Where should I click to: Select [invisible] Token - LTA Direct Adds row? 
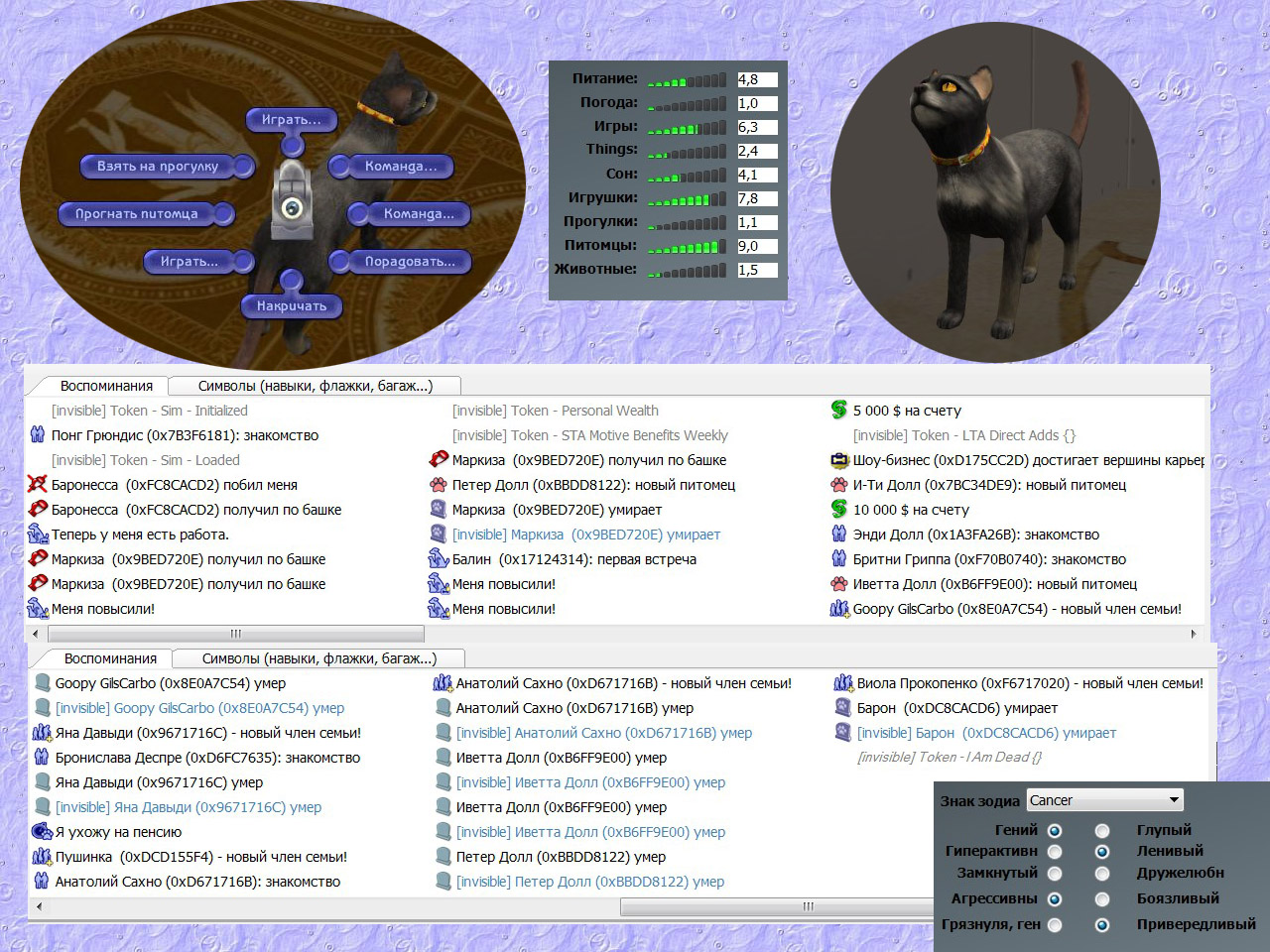tap(963, 435)
